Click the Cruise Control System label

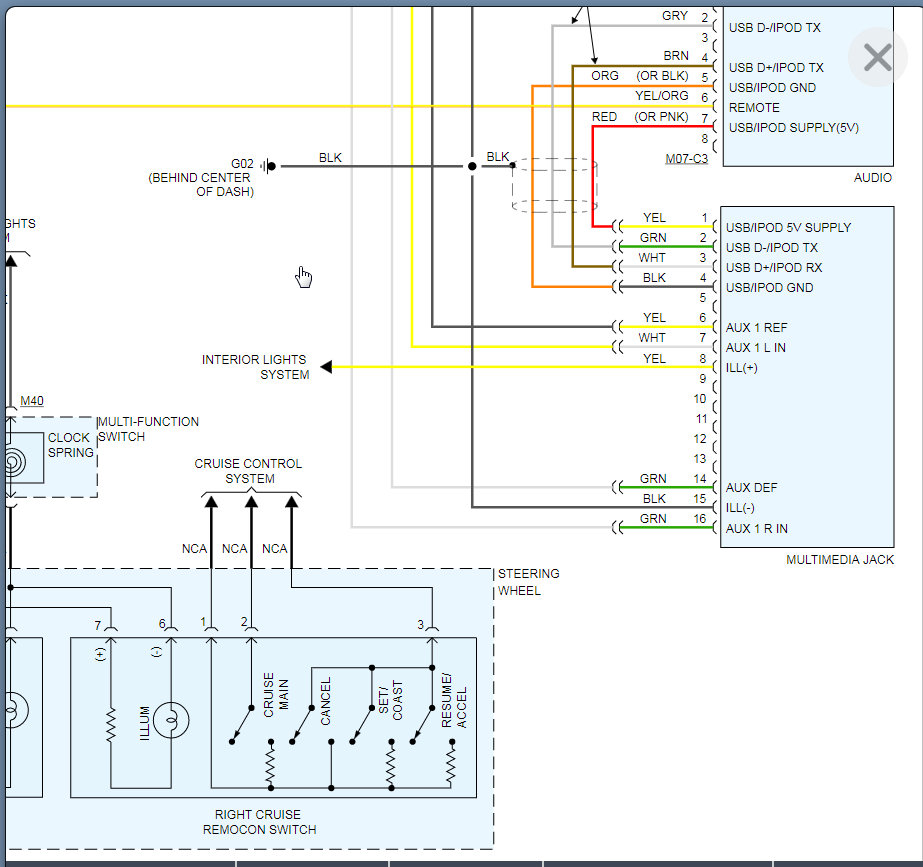tap(248, 471)
